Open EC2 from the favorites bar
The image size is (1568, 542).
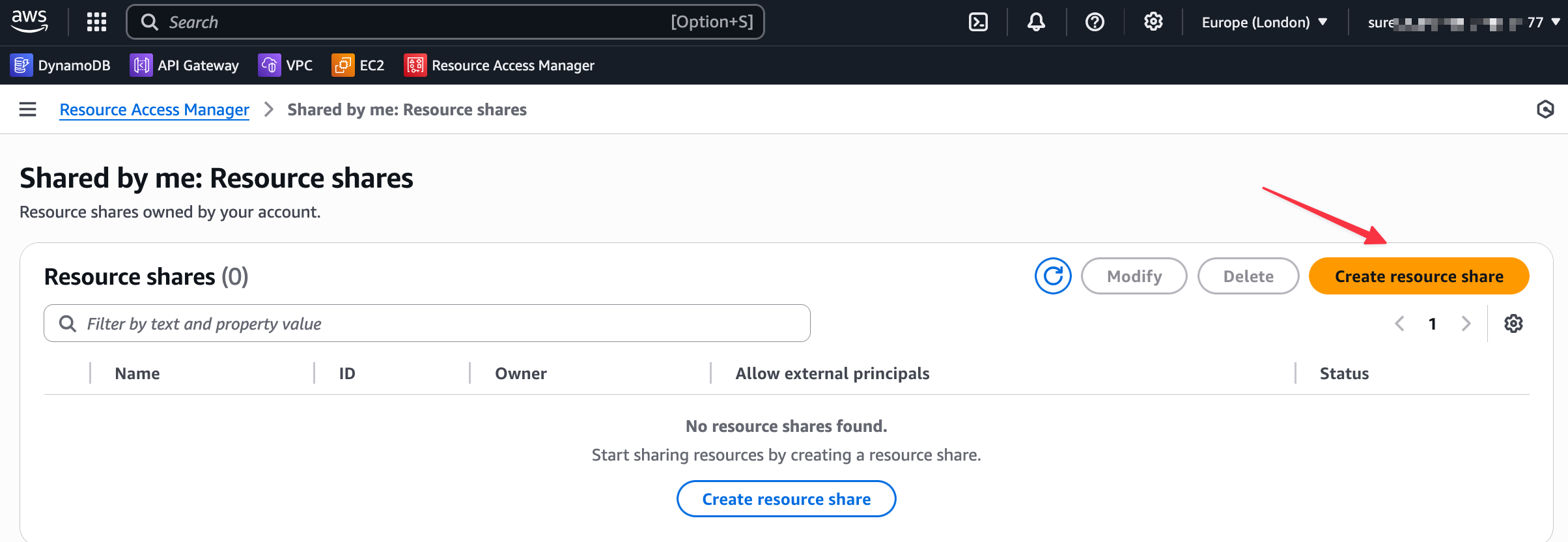coord(358,65)
